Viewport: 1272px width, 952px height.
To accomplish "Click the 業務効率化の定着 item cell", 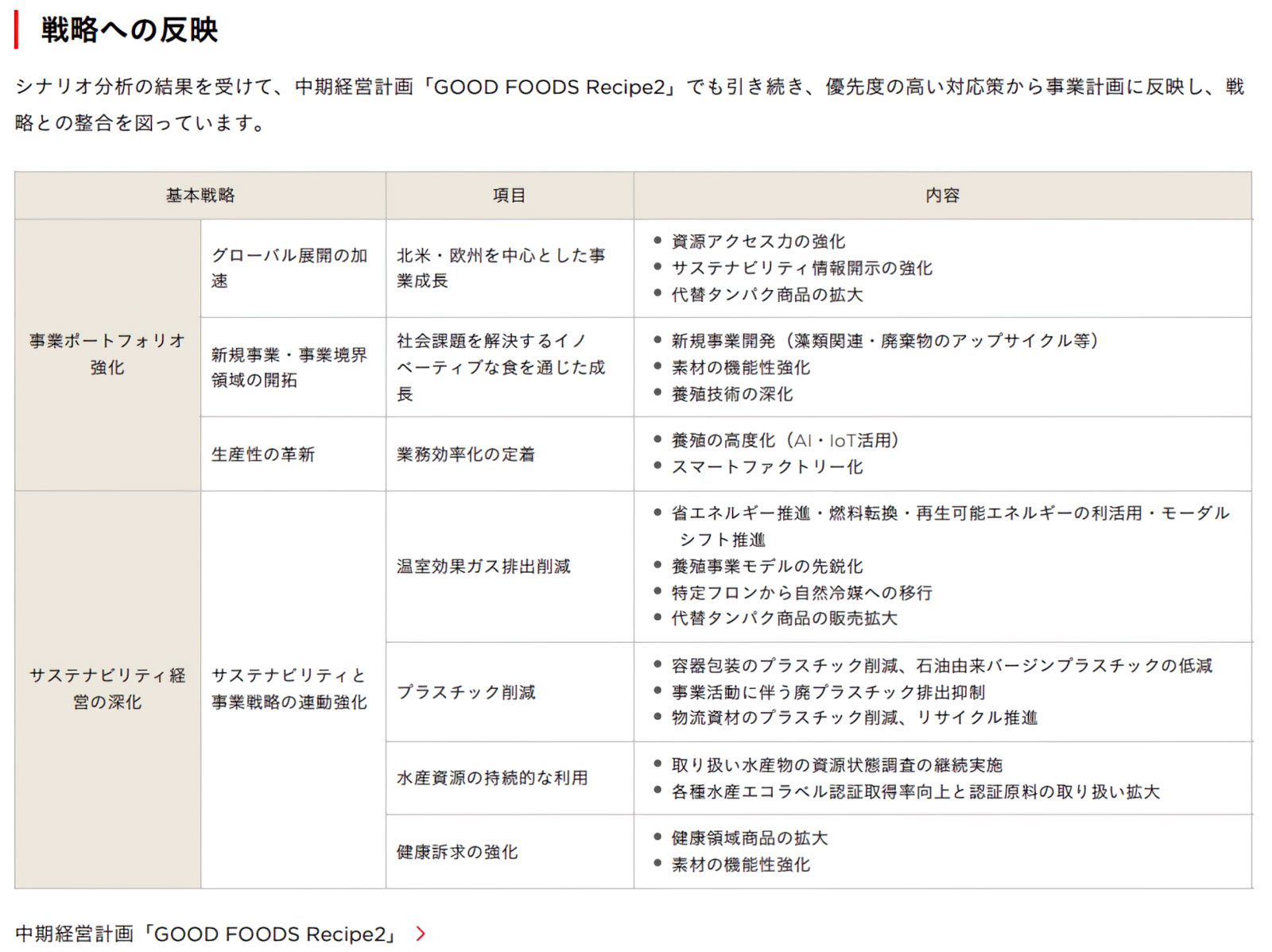I will click(x=466, y=455).
